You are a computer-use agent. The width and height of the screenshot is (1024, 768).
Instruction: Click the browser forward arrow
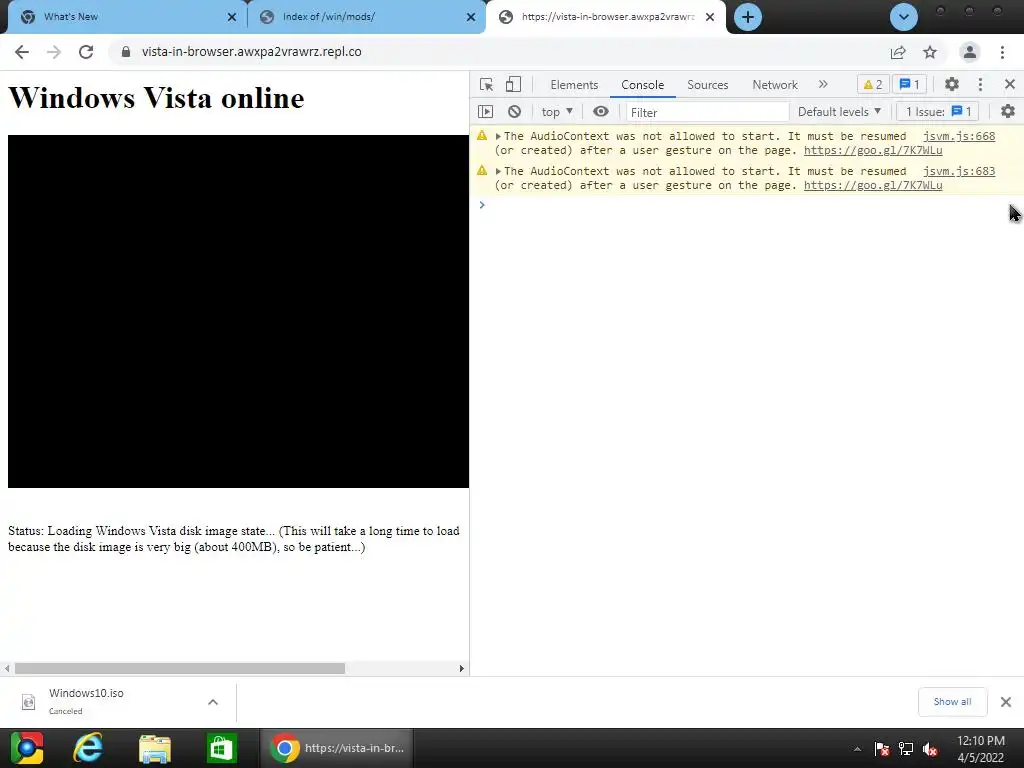(x=54, y=52)
